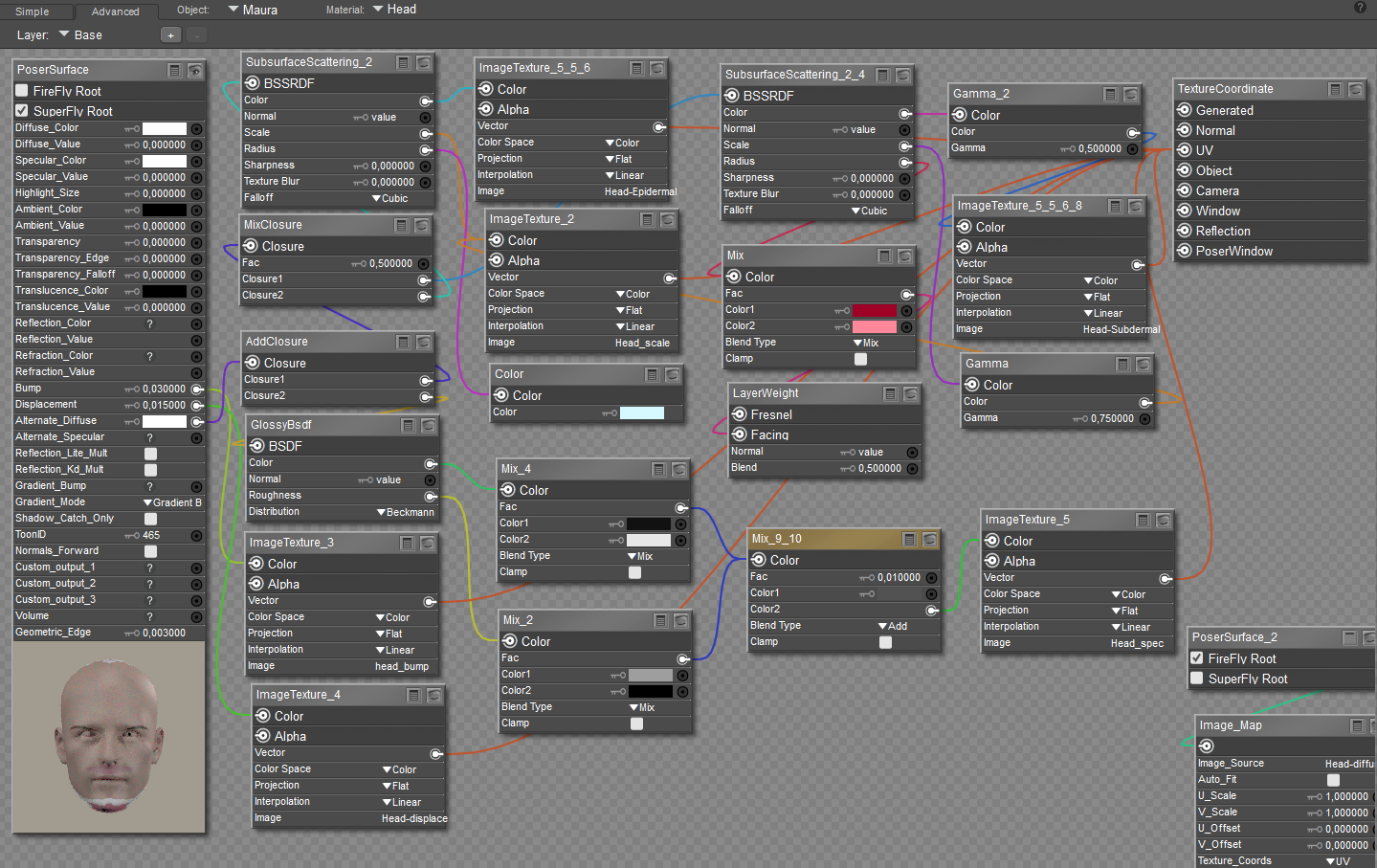Viewport: 1377px width, 868px height.
Task: Toggle preview eye on Gamma_2 node
Action: (1130, 94)
